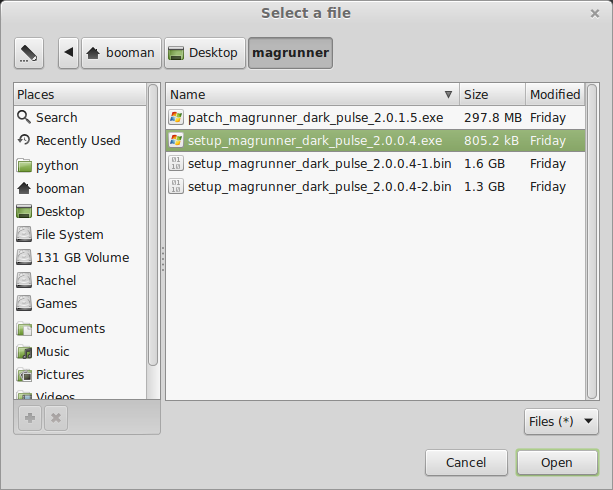Open Pictures in Places
The height and width of the screenshot is (490, 613).
coord(80,375)
